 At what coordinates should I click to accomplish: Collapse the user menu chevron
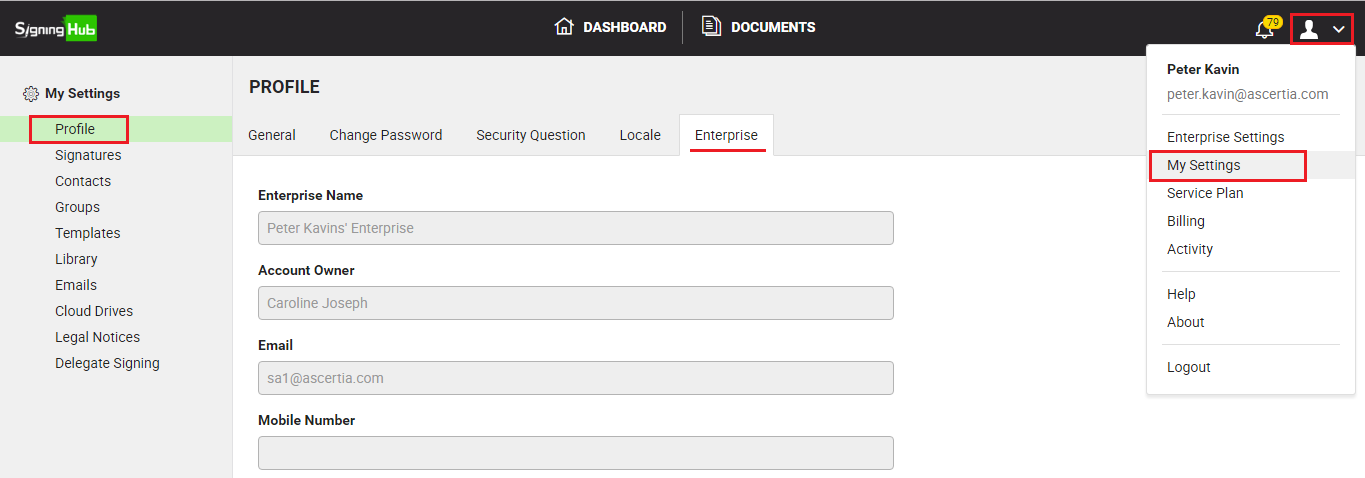pyautogui.click(x=1339, y=30)
